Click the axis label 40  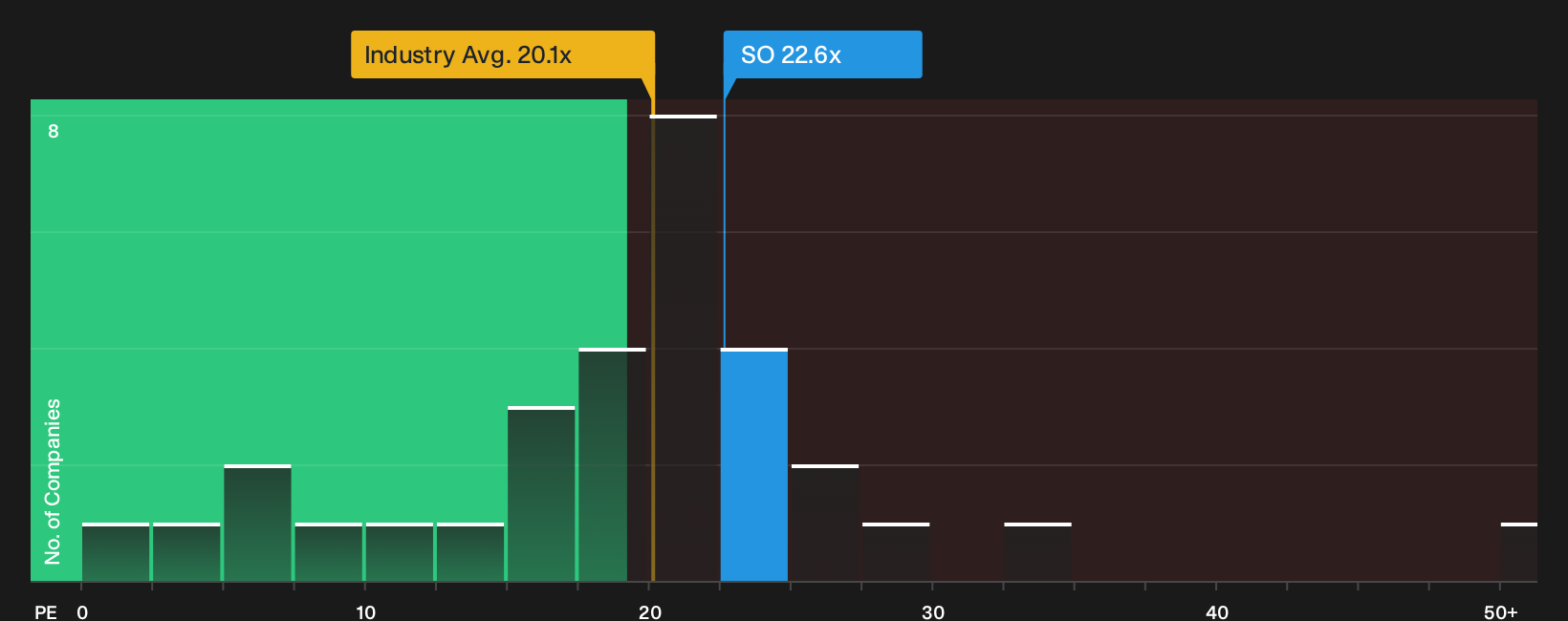1217,611
